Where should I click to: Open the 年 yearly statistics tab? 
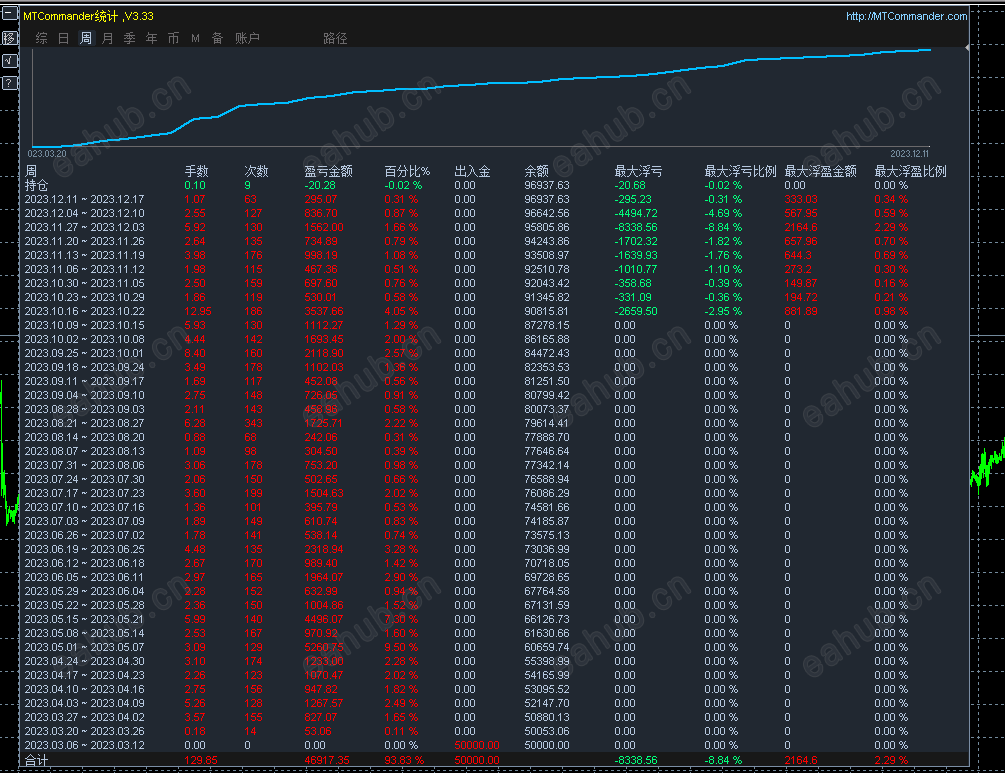point(152,38)
